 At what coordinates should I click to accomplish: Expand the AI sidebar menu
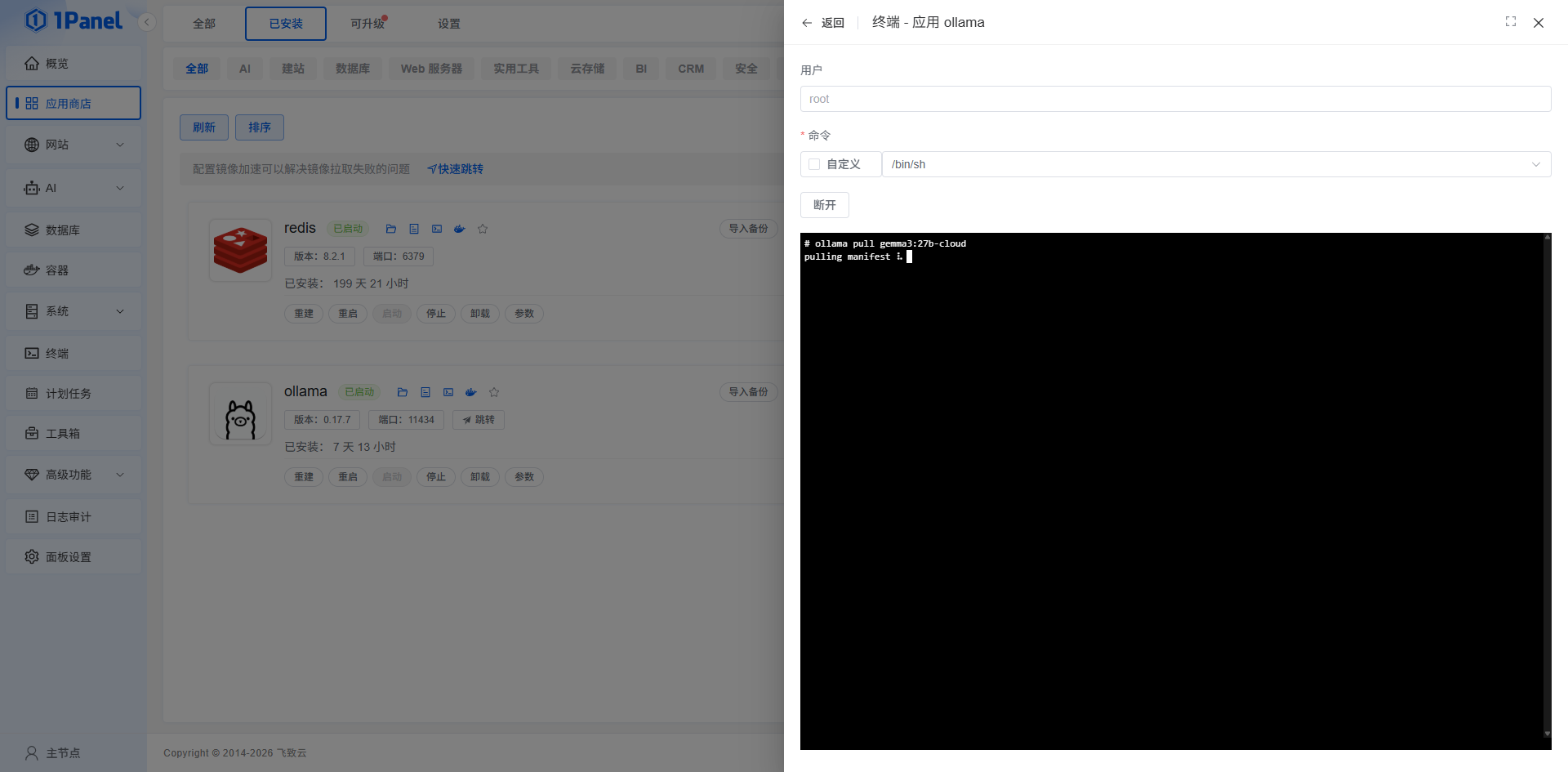(x=73, y=188)
